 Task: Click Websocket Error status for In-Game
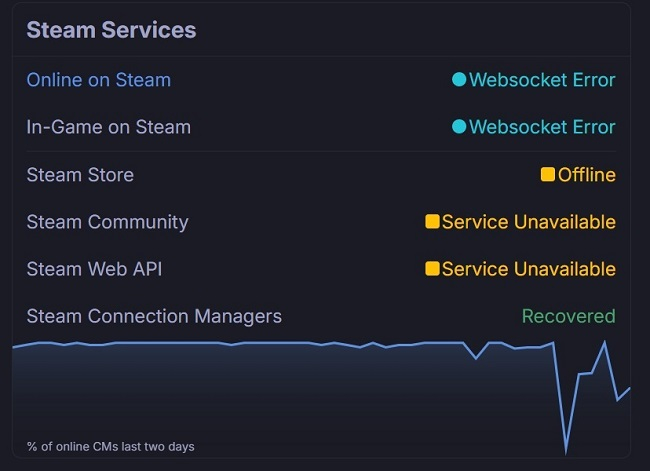tap(542, 127)
